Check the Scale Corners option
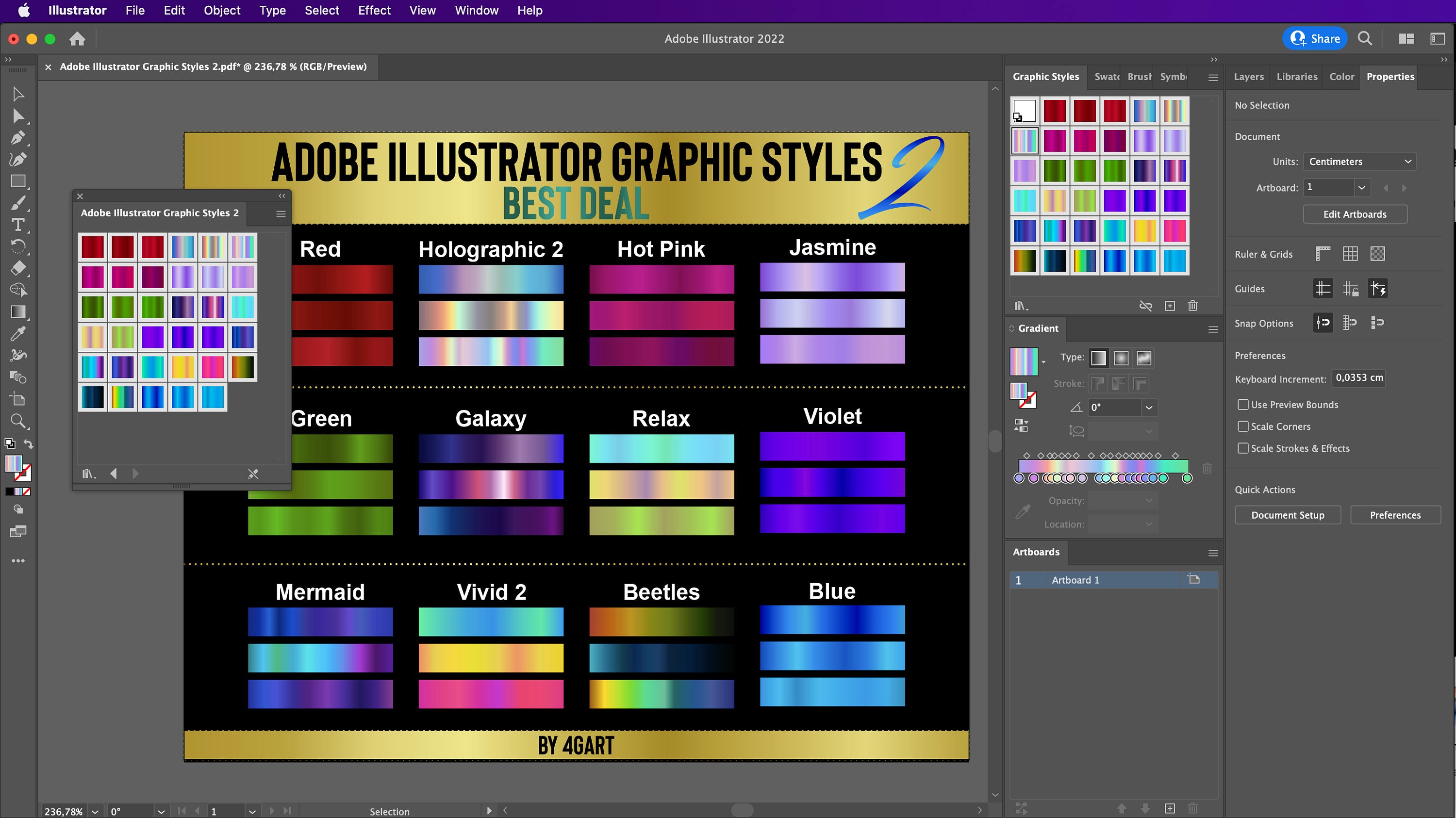The height and width of the screenshot is (818, 1456). (x=1242, y=426)
